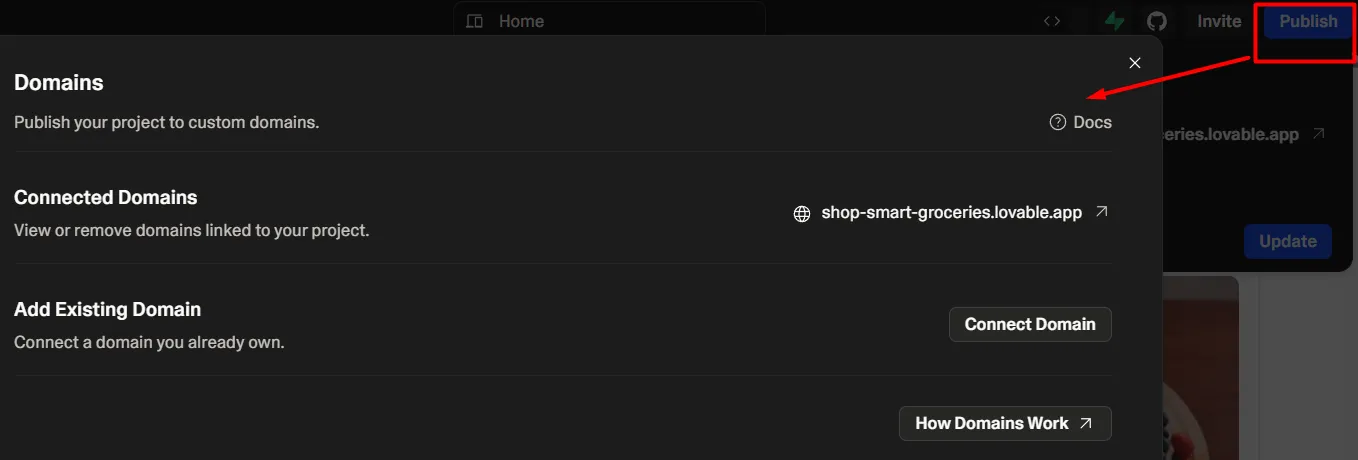Open shop-smart-groceries.lovable.app connected domain link
Image resolution: width=1358 pixels, height=460 pixels.
pyautogui.click(x=951, y=213)
